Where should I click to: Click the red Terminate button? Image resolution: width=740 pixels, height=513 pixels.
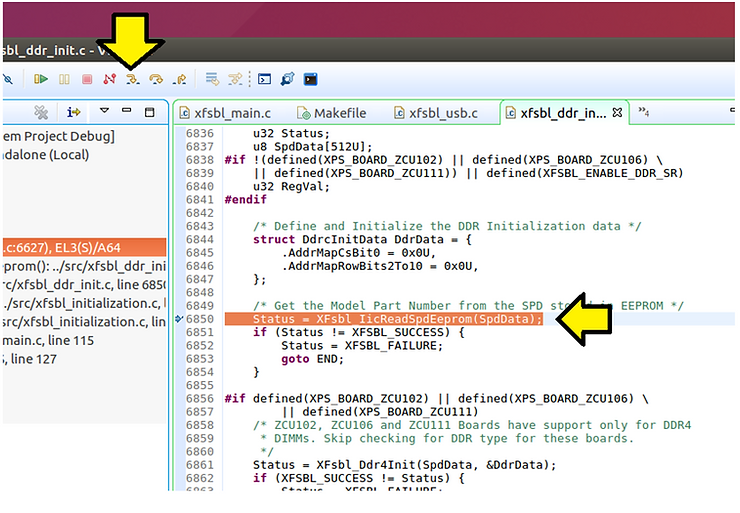point(87,78)
